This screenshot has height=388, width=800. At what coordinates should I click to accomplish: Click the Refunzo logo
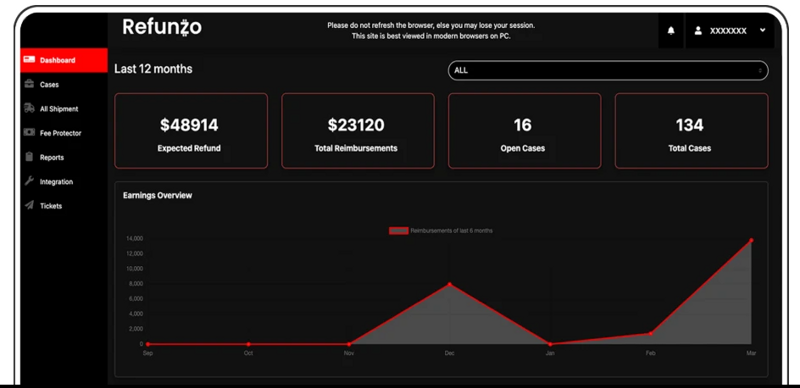(x=162, y=27)
